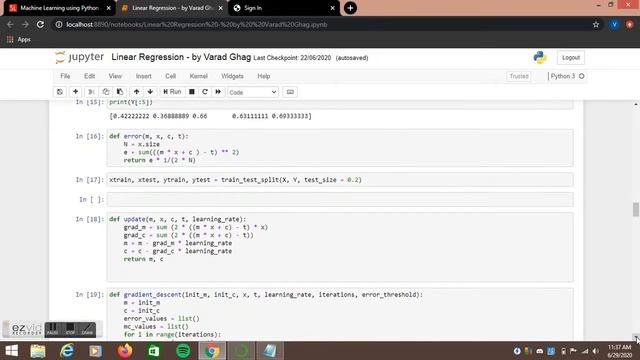The width and height of the screenshot is (640, 360).
Task: Open Chrome profile avatar
Action: (x=614, y=24)
